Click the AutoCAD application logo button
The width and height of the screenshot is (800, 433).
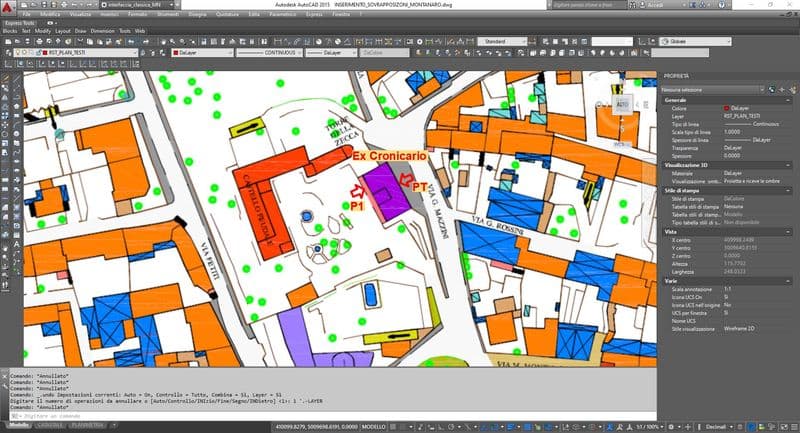8,6
